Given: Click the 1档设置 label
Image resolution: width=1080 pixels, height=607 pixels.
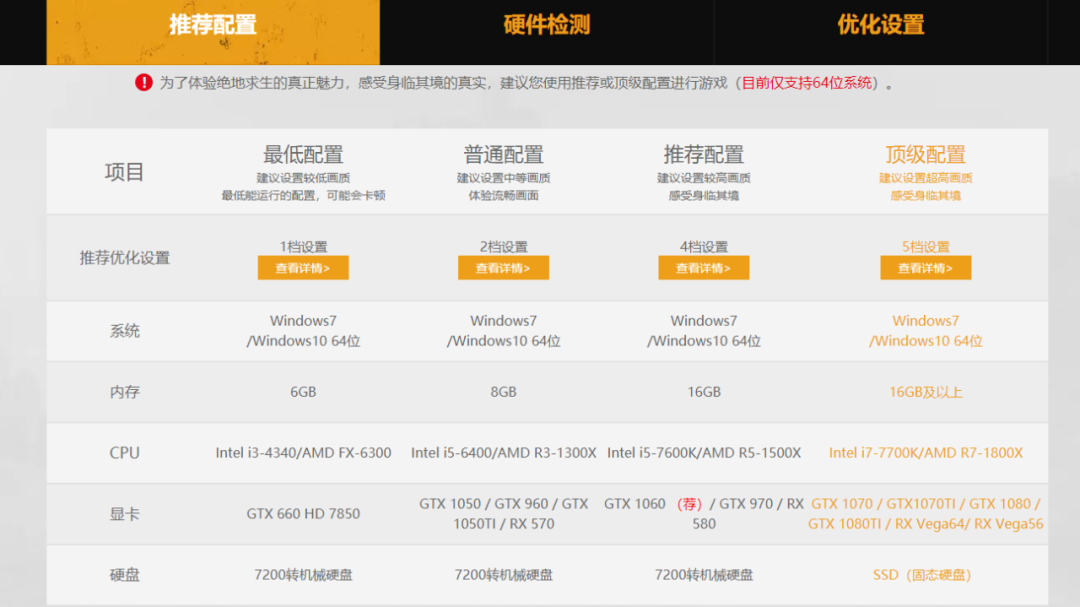Looking at the screenshot, I should pyautogui.click(x=303, y=247).
